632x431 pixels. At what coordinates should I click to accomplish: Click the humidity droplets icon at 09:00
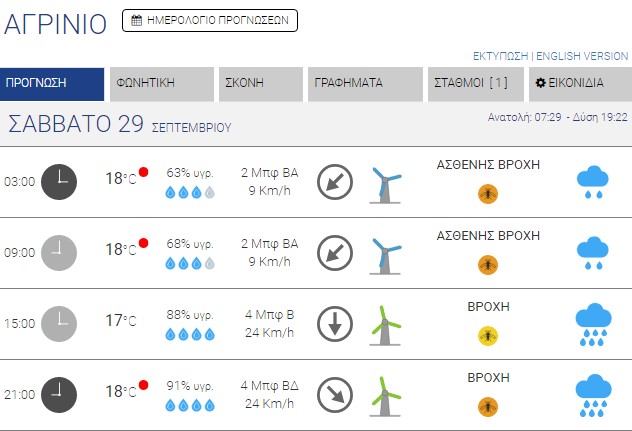click(x=190, y=262)
